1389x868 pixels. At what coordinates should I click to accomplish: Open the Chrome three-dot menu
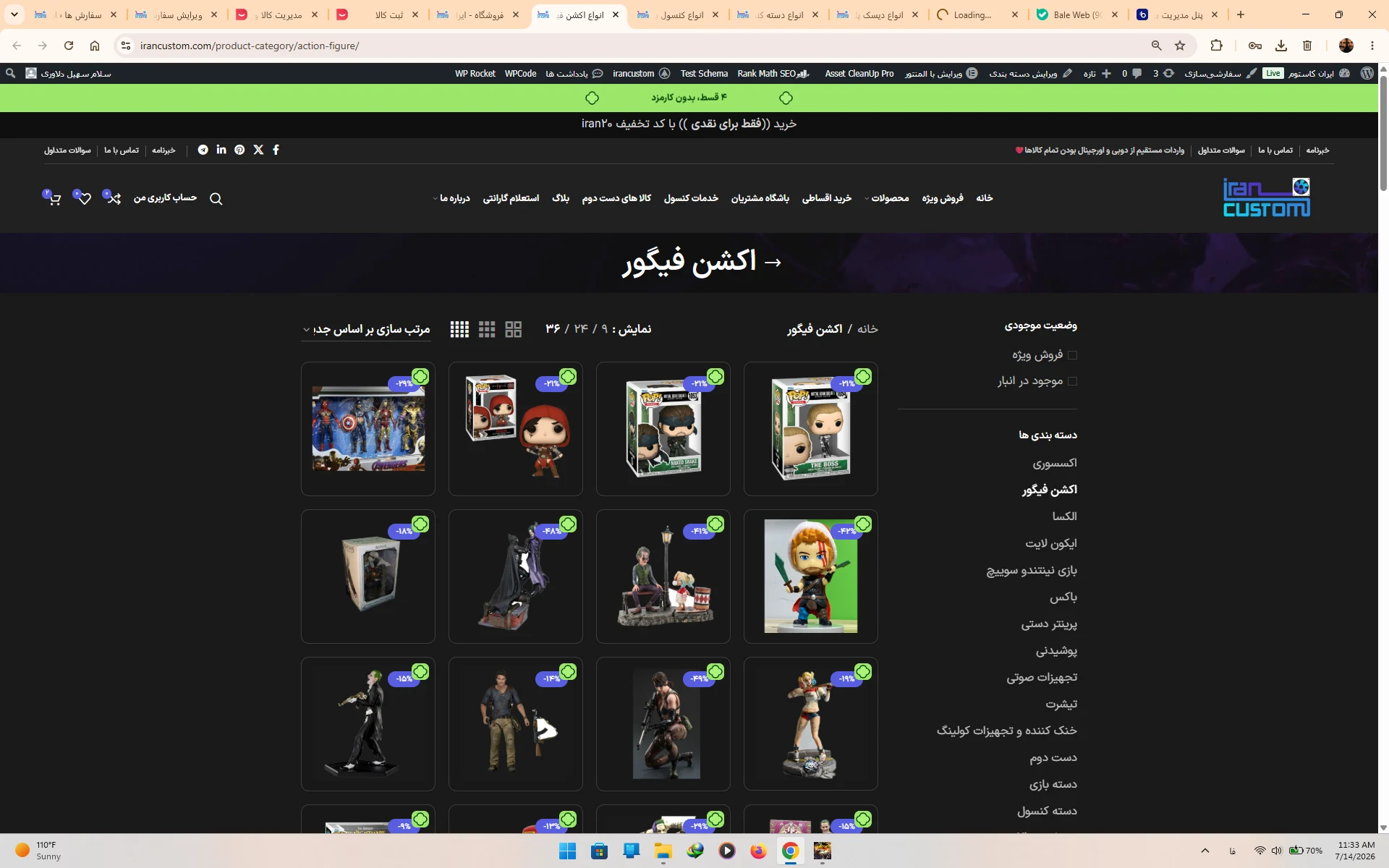click(x=1372, y=46)
